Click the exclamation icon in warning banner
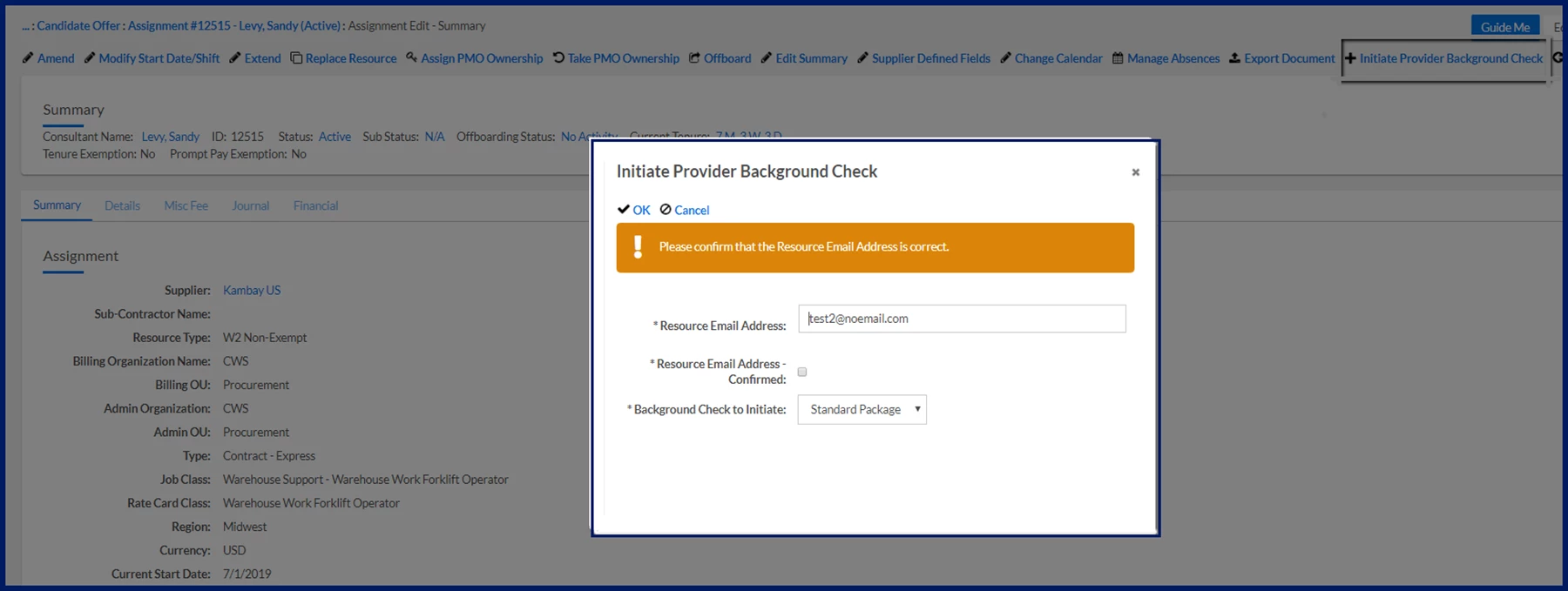 [638, 247]
